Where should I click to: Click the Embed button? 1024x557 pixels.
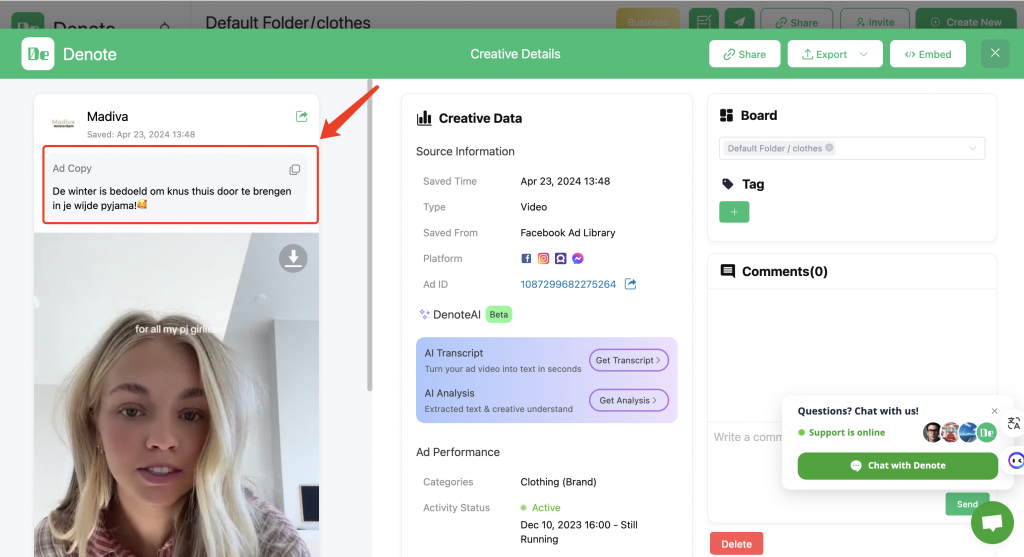(x=927, y=54)
